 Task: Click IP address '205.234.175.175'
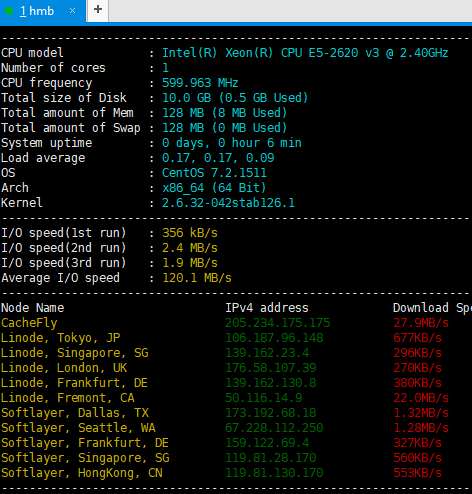278,323
